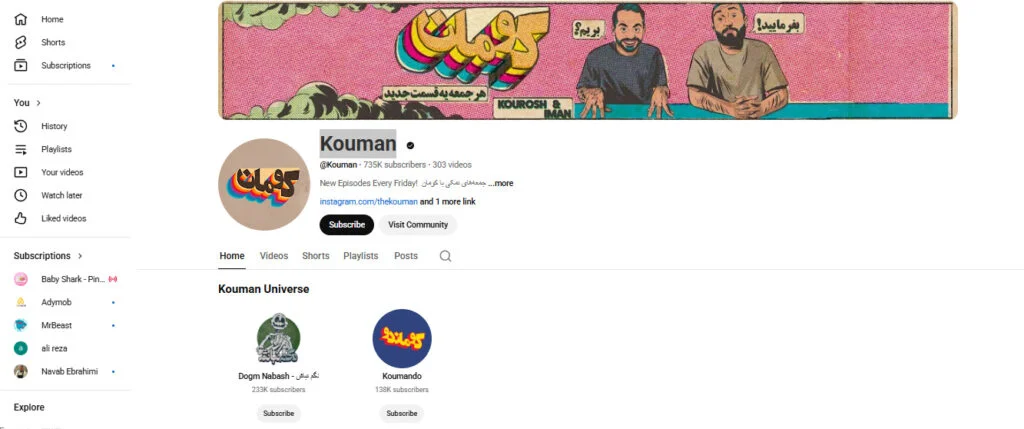Open the History clock icon
Image resolution: width=1024 pixels, height=429 pixels.
[21, 126]
